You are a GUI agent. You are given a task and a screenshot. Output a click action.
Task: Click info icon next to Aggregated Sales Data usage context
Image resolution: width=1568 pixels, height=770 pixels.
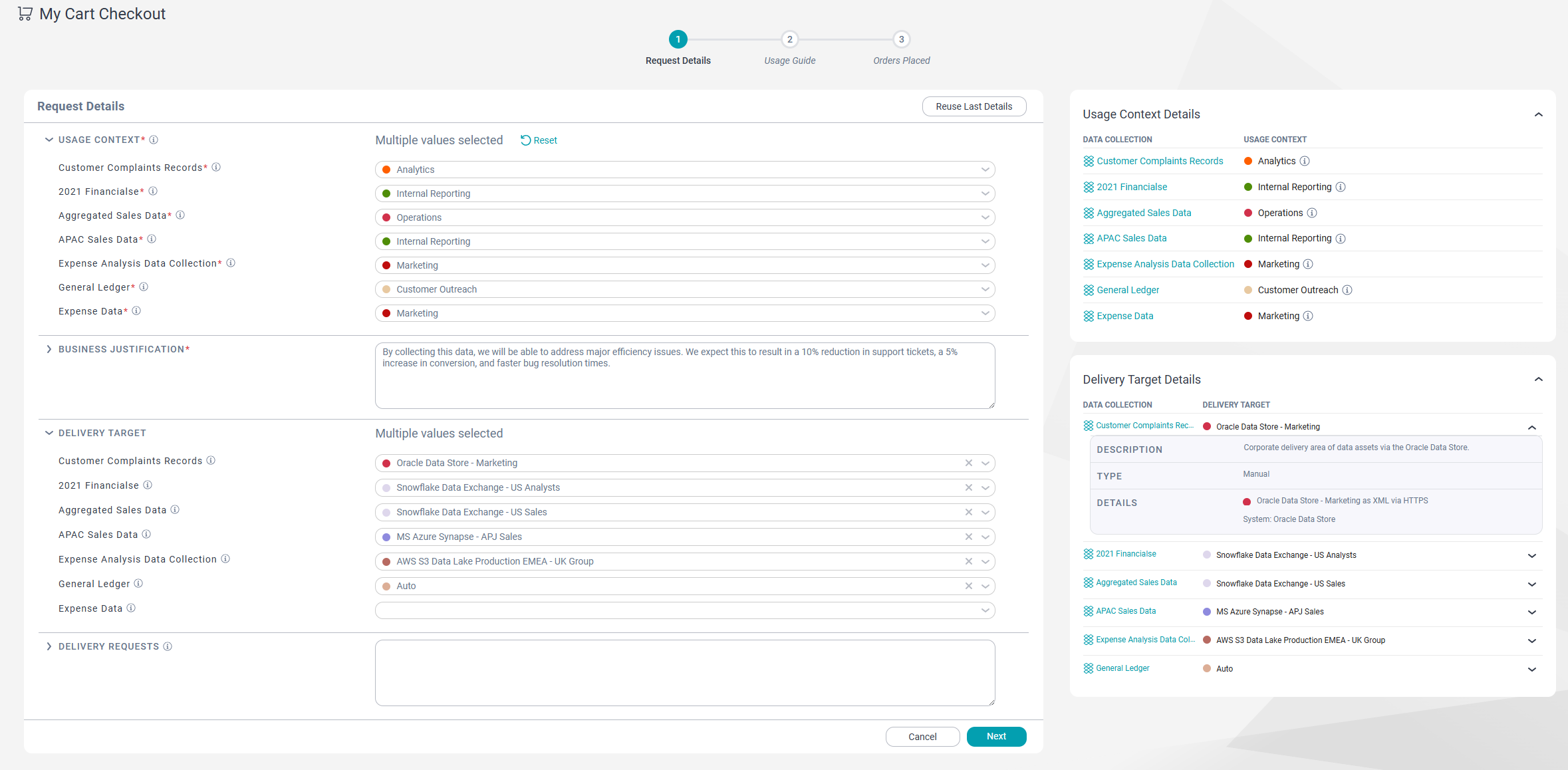click(180, 215)
